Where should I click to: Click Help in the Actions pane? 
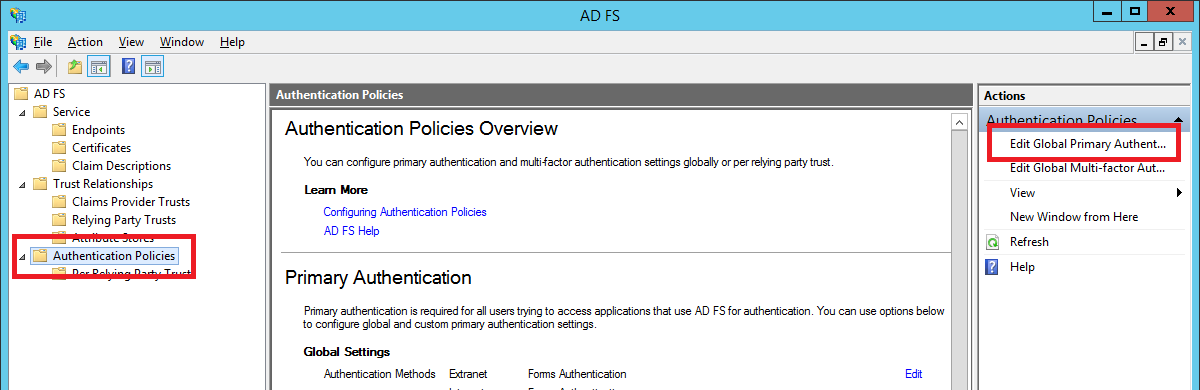(1022, 267)
